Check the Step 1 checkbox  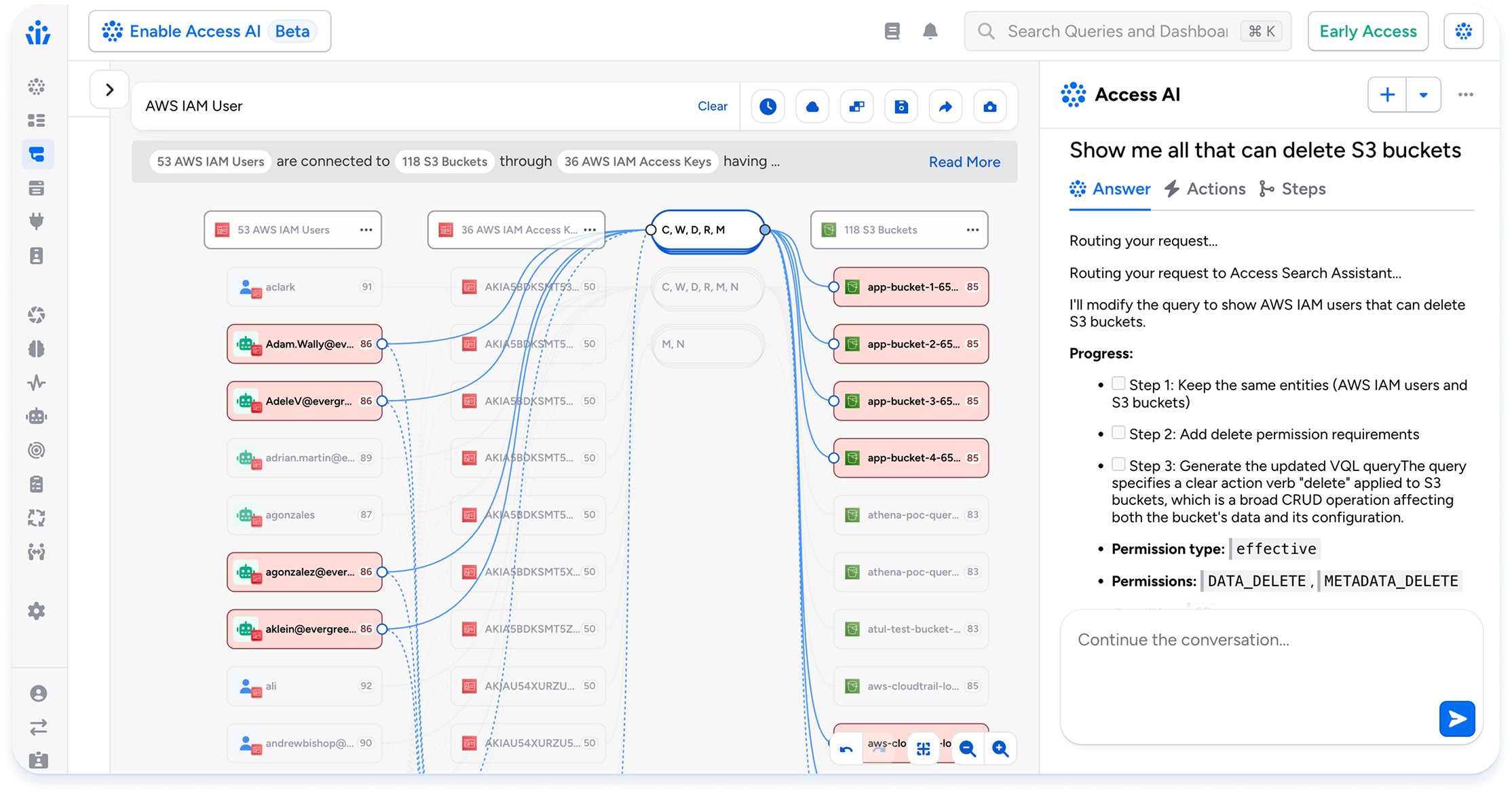coord(1118,383)
